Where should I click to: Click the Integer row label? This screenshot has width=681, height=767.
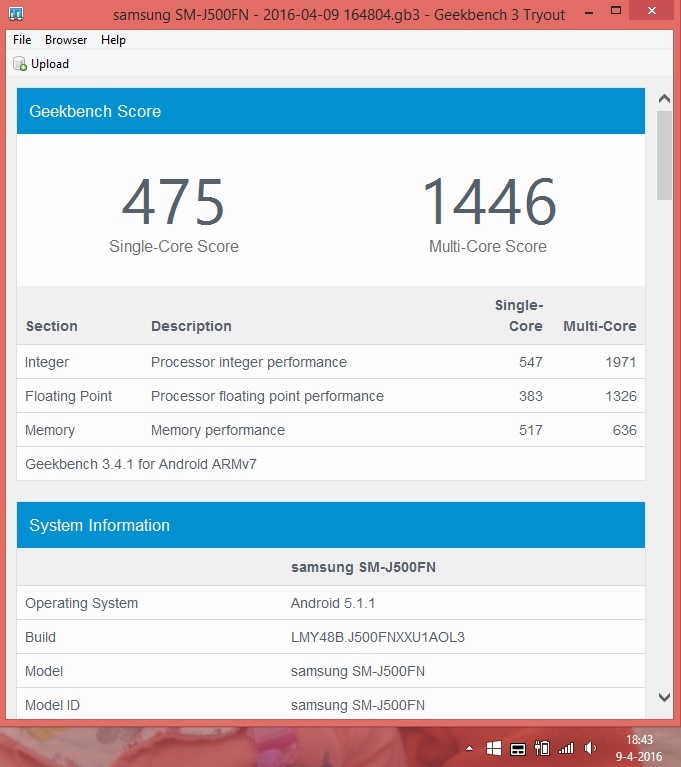click(47, 362)
